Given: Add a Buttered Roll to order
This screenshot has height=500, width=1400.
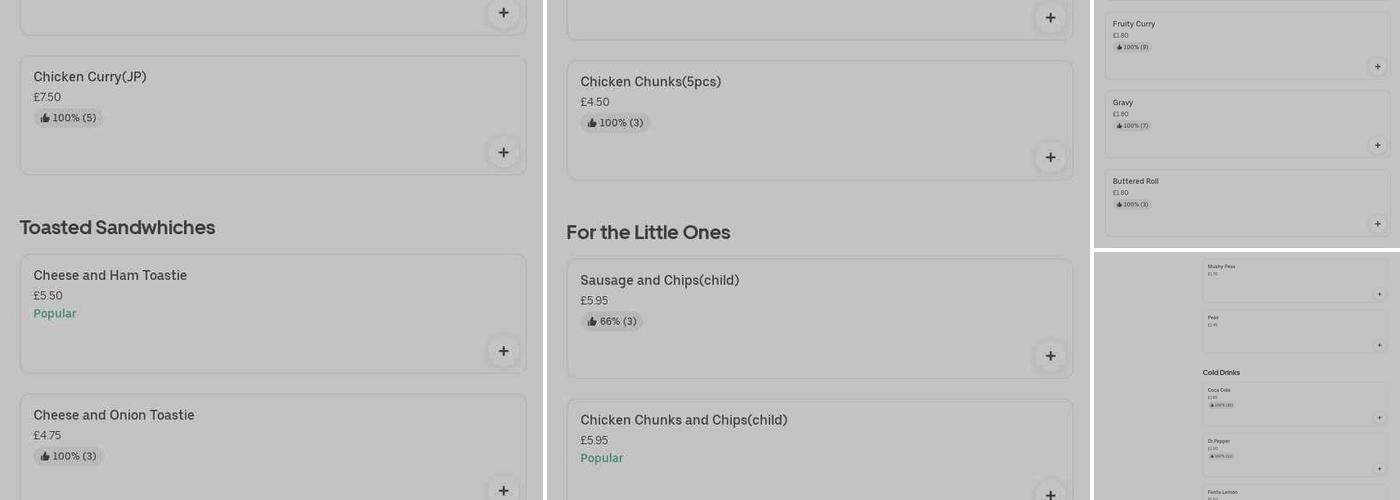Looking at the screenshot, I should click(x=1377, y=224).
